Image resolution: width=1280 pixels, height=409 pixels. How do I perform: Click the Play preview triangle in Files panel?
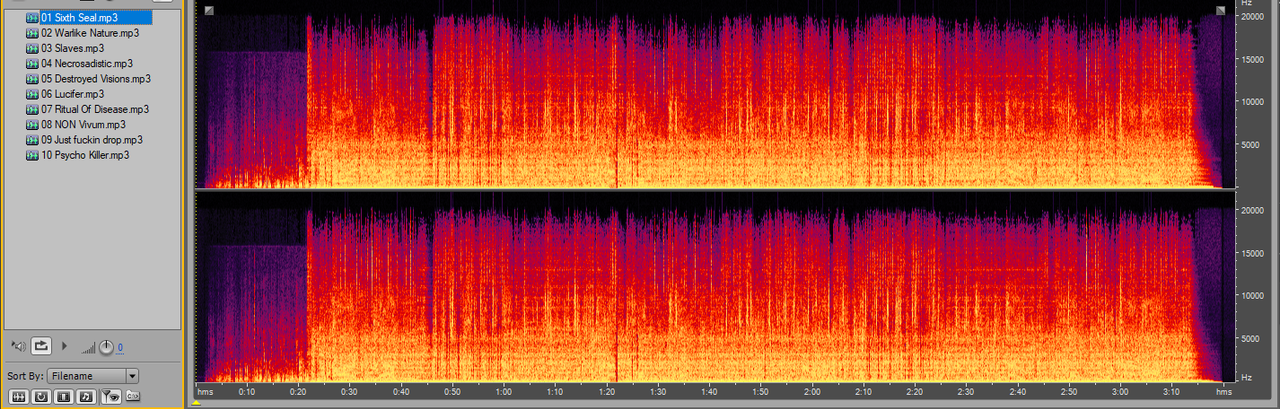64,346
